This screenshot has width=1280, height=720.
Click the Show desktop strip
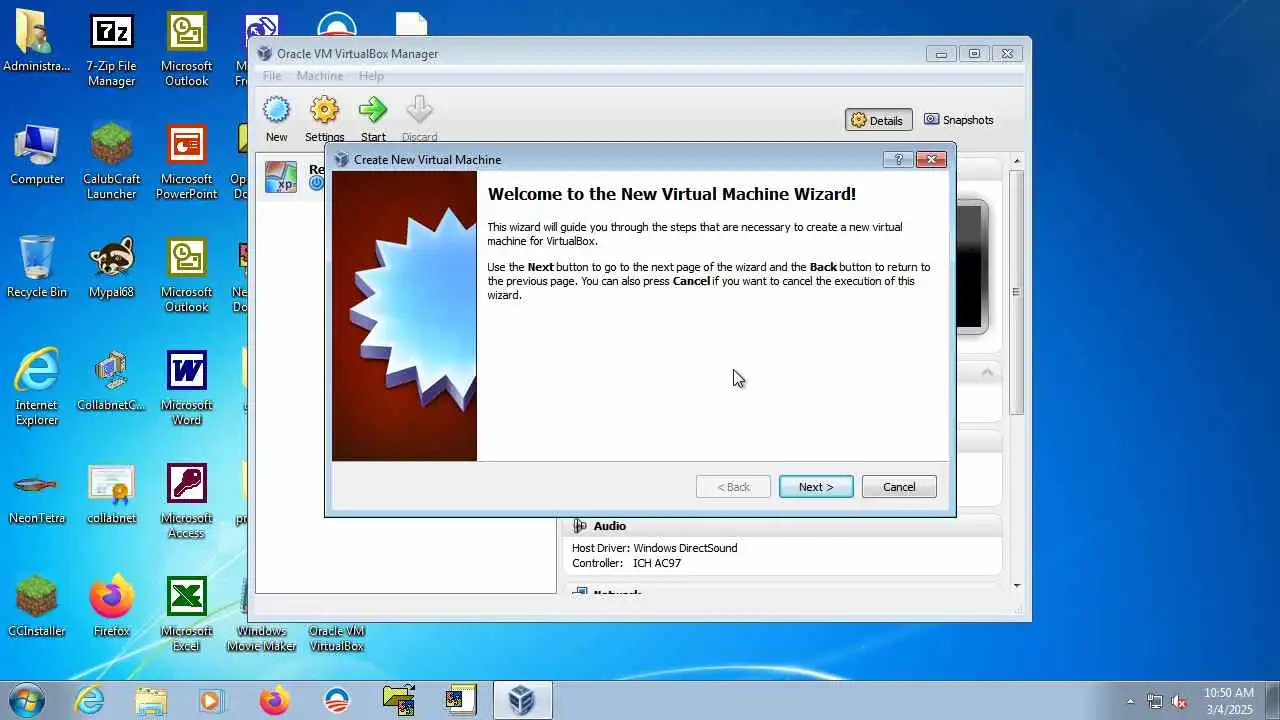[x=1272, y=701]
